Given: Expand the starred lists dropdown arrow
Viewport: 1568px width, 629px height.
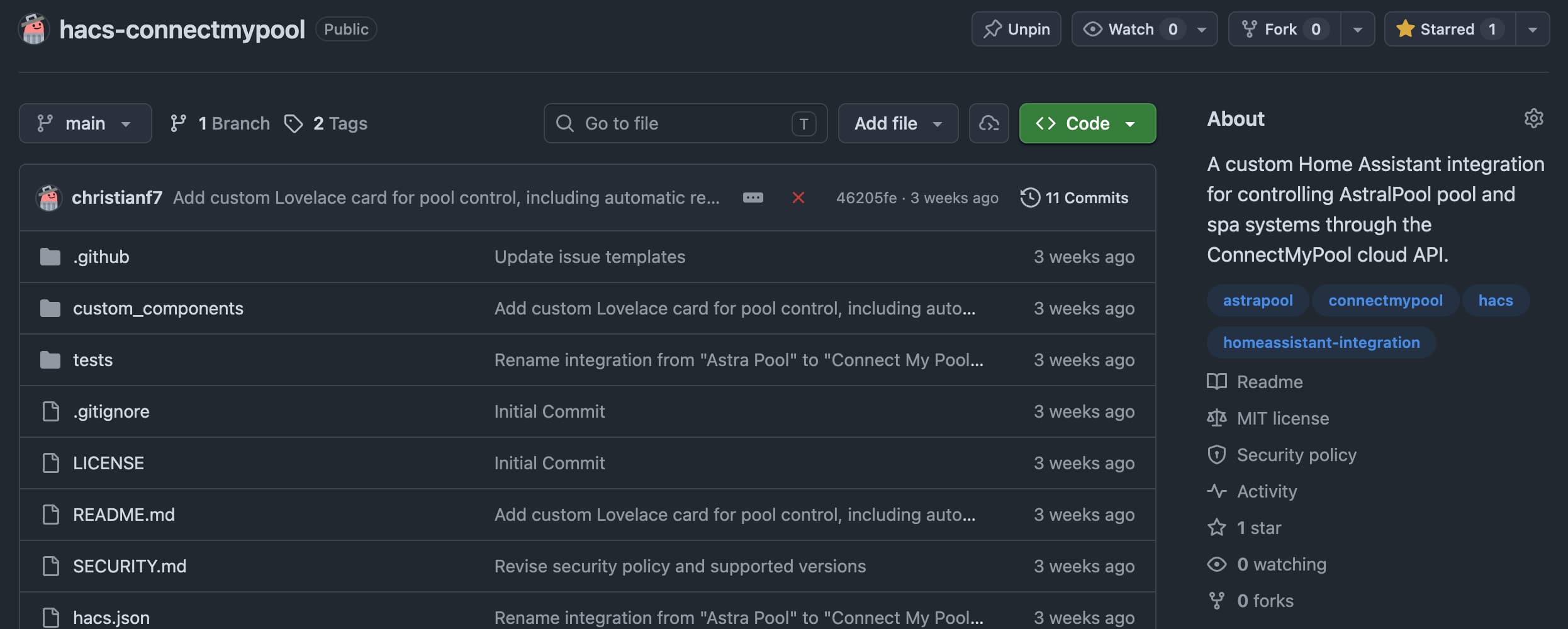Looking at the screenshot, I should point(1533,29).
